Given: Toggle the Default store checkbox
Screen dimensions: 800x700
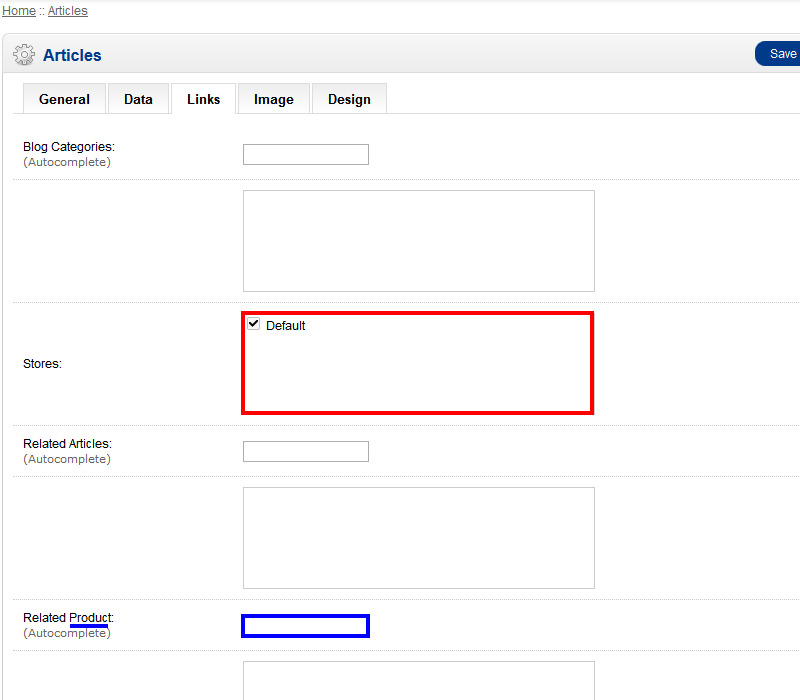Looking at the screenshot, I should pyautogui.click(x=254, y=324).
